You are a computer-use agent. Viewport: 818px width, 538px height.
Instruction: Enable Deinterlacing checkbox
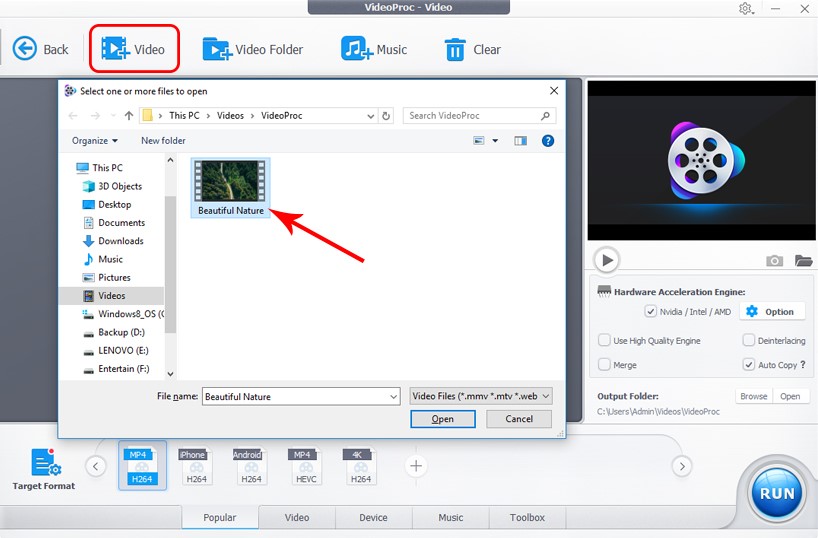pos(749,340)
